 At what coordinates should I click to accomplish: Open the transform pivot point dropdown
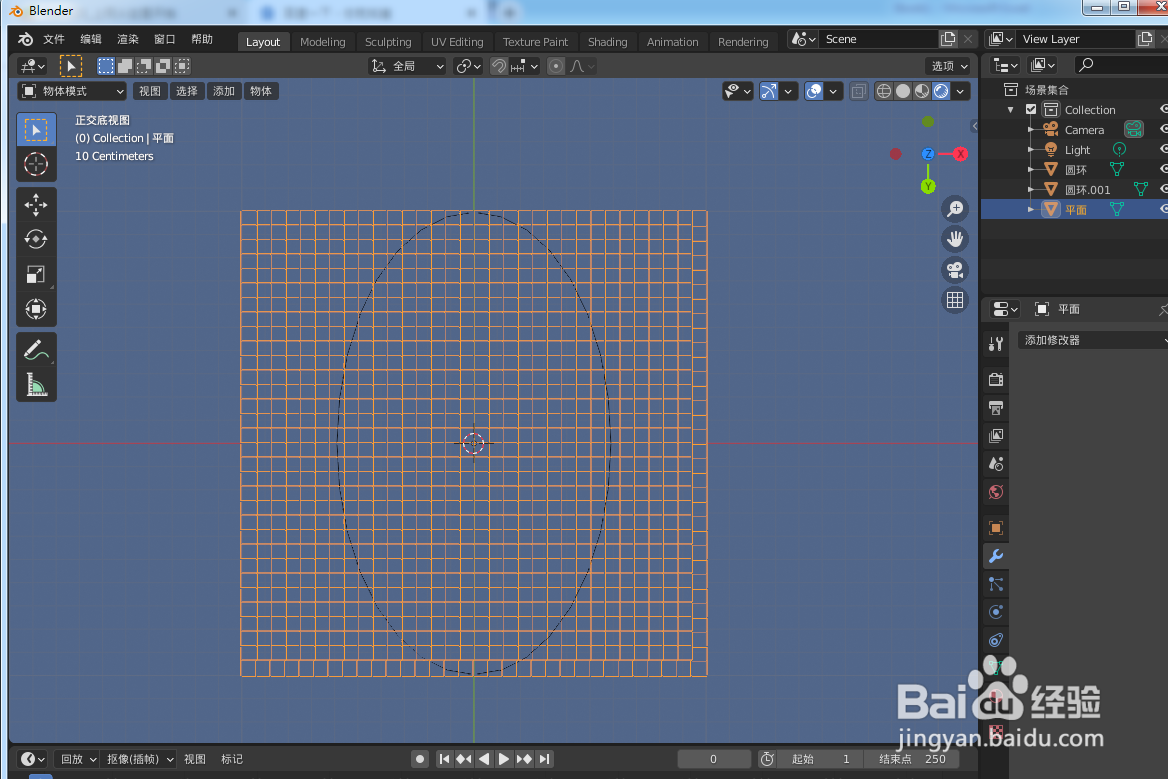pyautogui.click(x=467, y=66)
